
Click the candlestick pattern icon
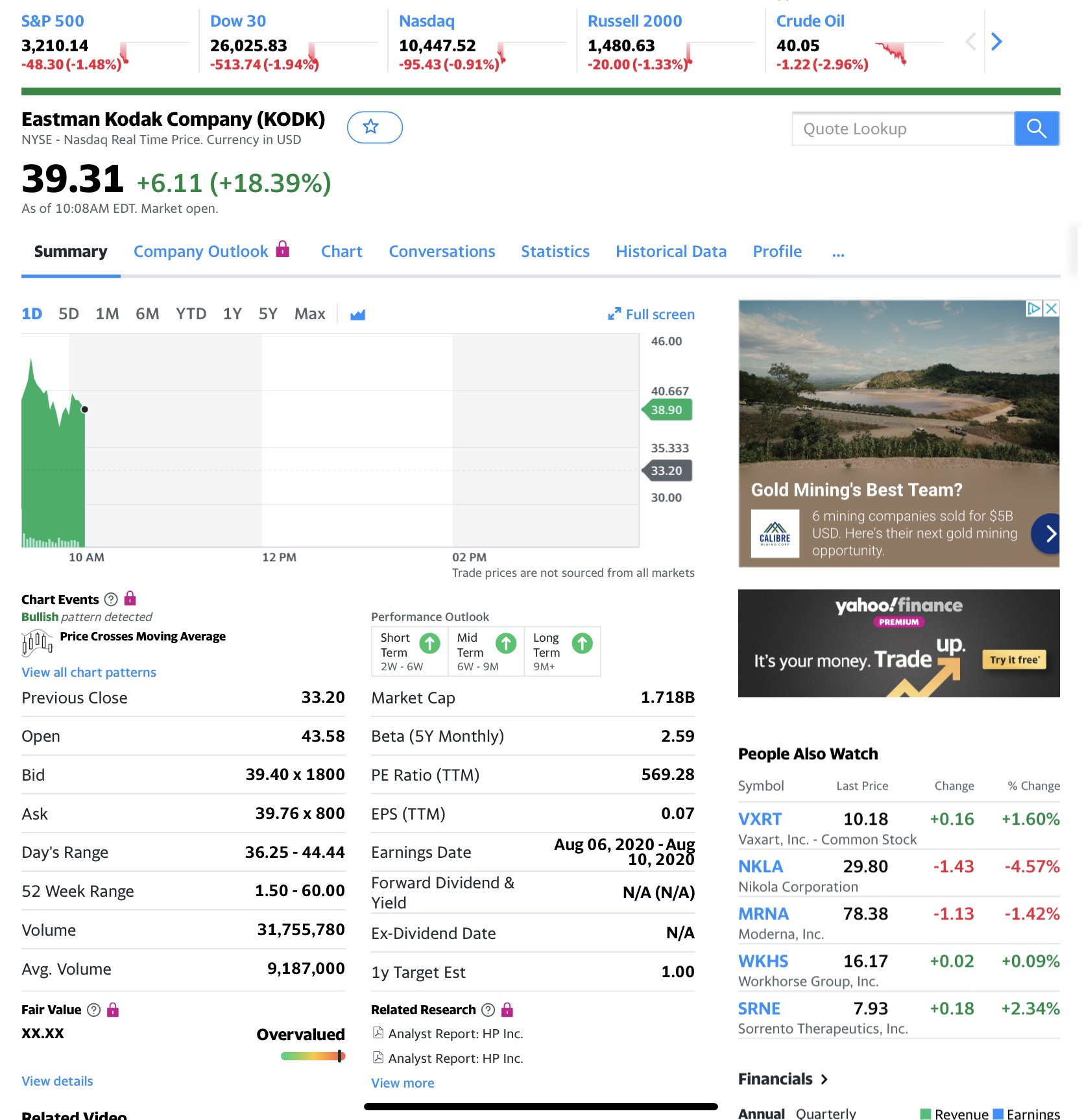pyautogui.click(x=37, y=643)
